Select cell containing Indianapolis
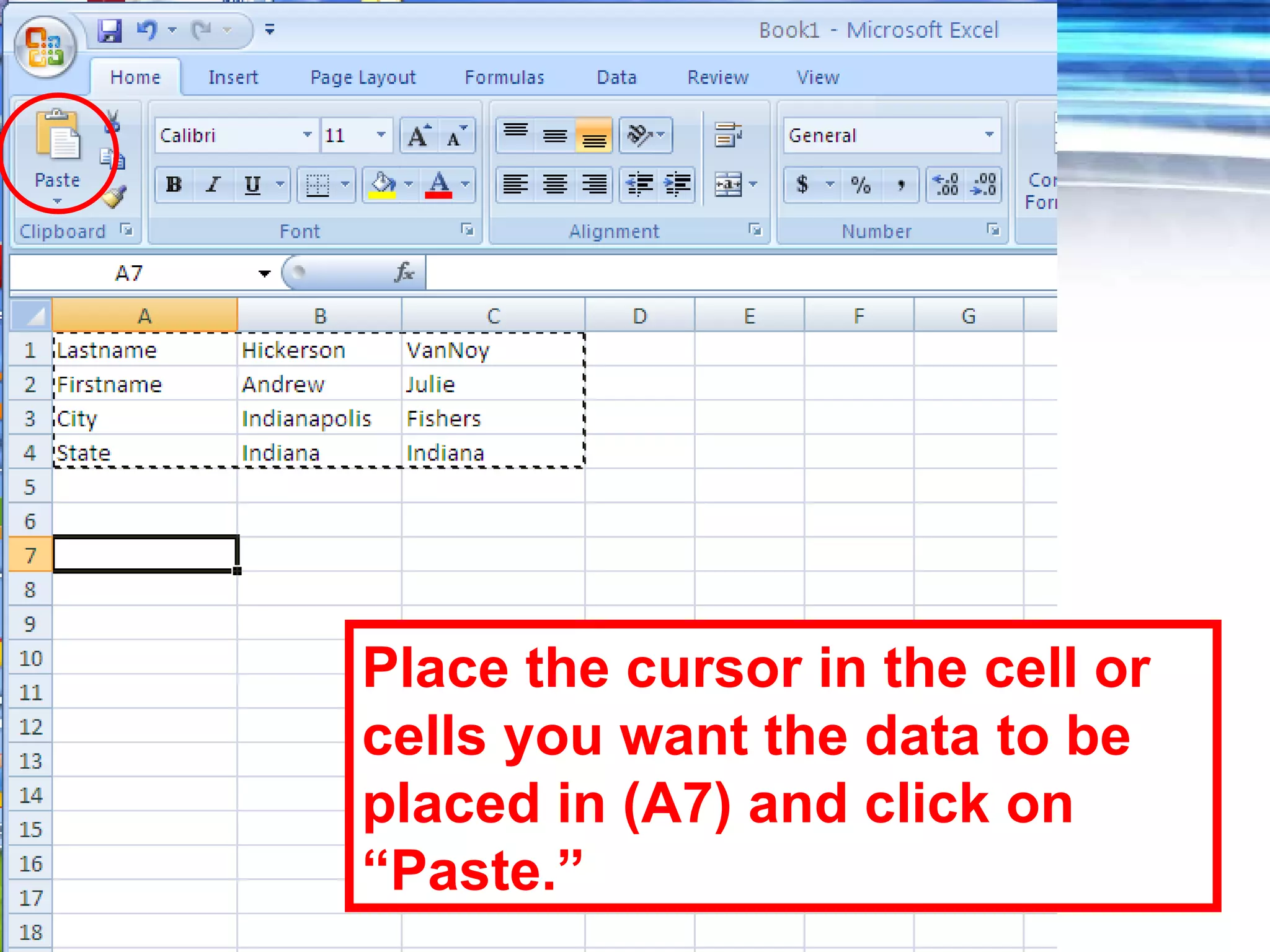Screen dimensions: 1270x952 tap(320, 418)
